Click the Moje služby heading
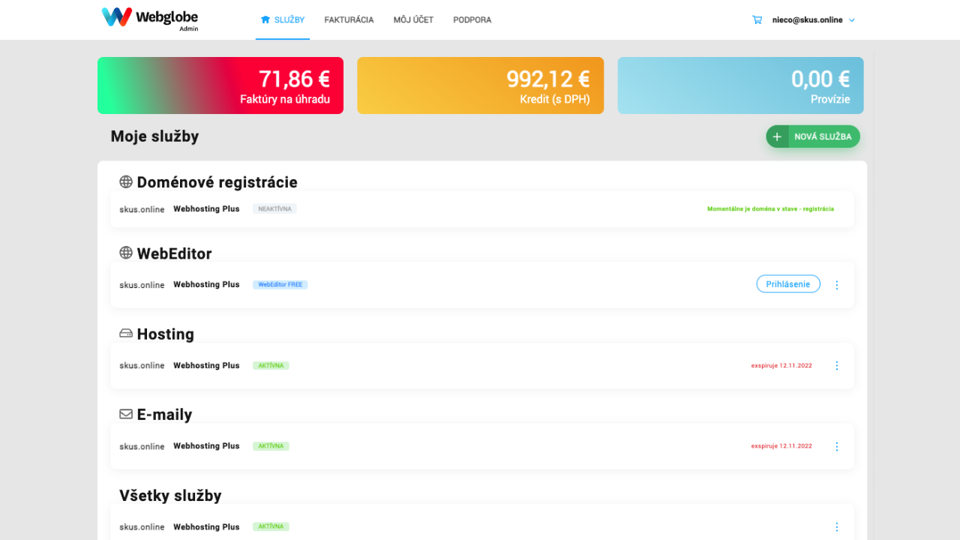The width and height of the screenshot is (960, 540). pos(155,137)
